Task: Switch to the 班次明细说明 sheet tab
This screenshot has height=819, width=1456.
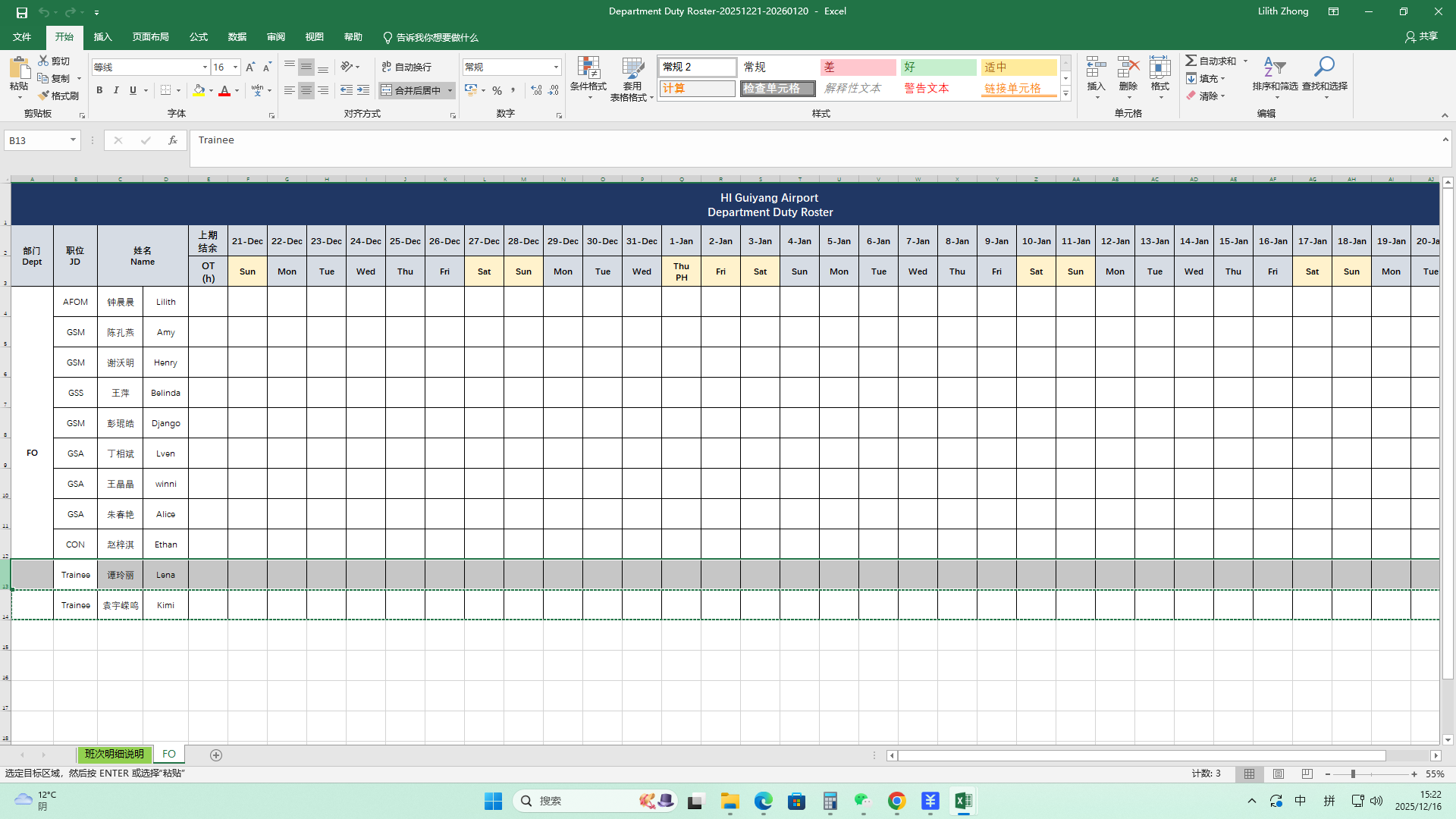Action: pos(114,755)
